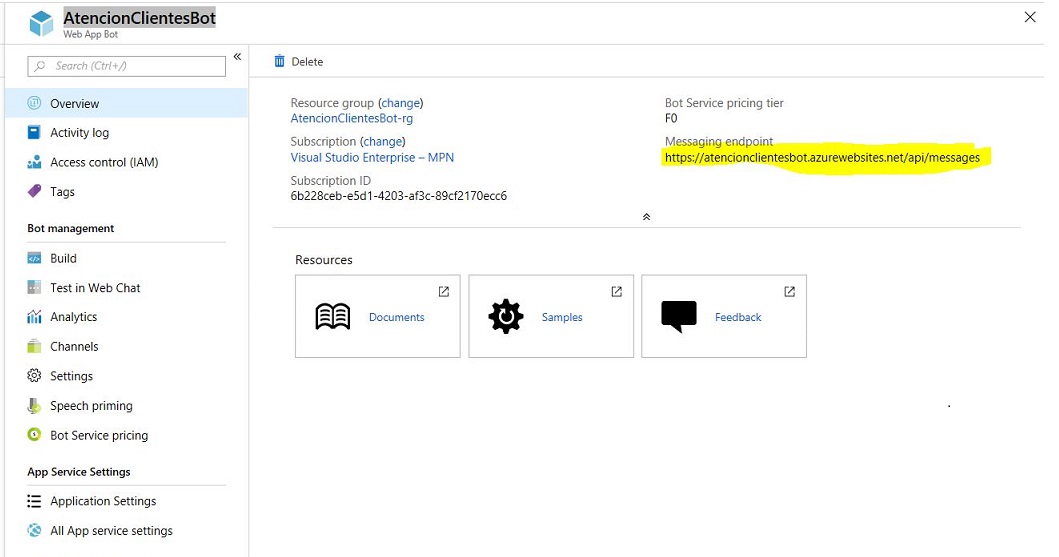The width and height of the screenshot is (1059, 557).
Task: Open the Documents resource link
Action: coord(396,317)
